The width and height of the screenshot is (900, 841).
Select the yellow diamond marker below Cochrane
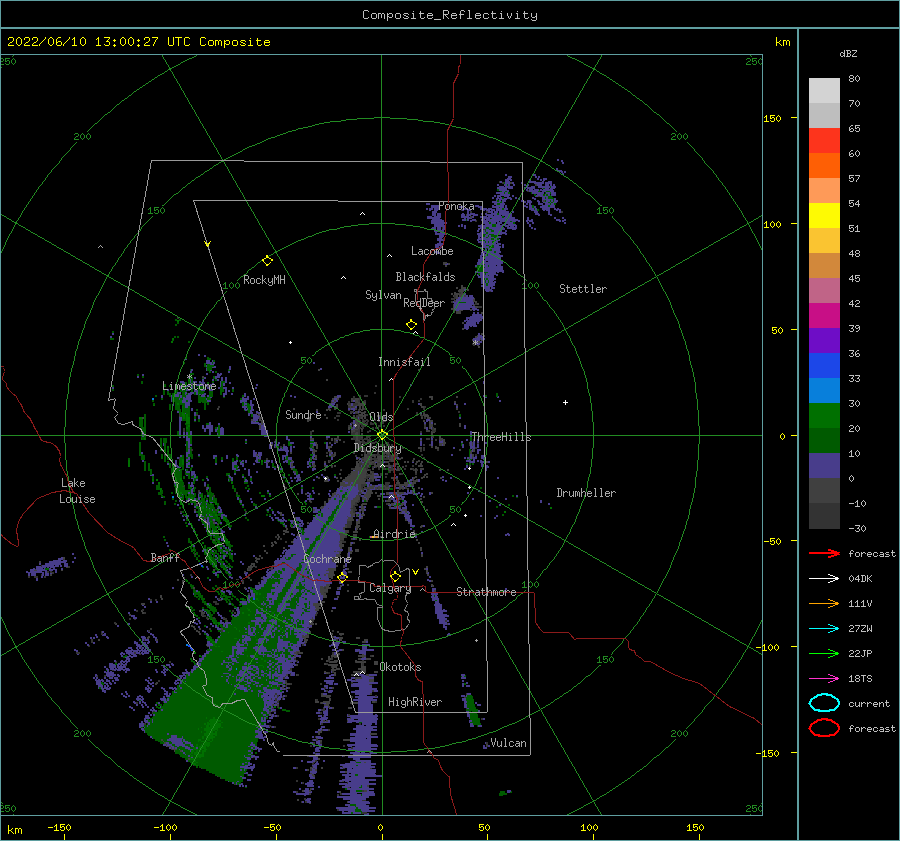coord(343,577)
